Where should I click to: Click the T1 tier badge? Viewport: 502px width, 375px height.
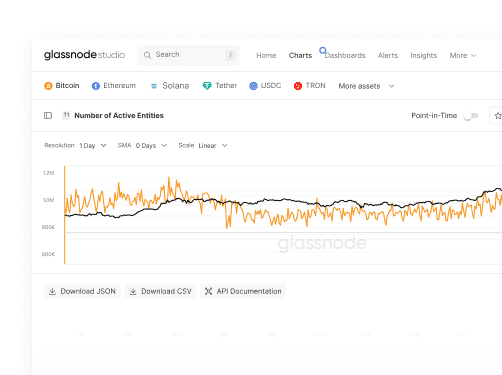[x=66, y=115]
